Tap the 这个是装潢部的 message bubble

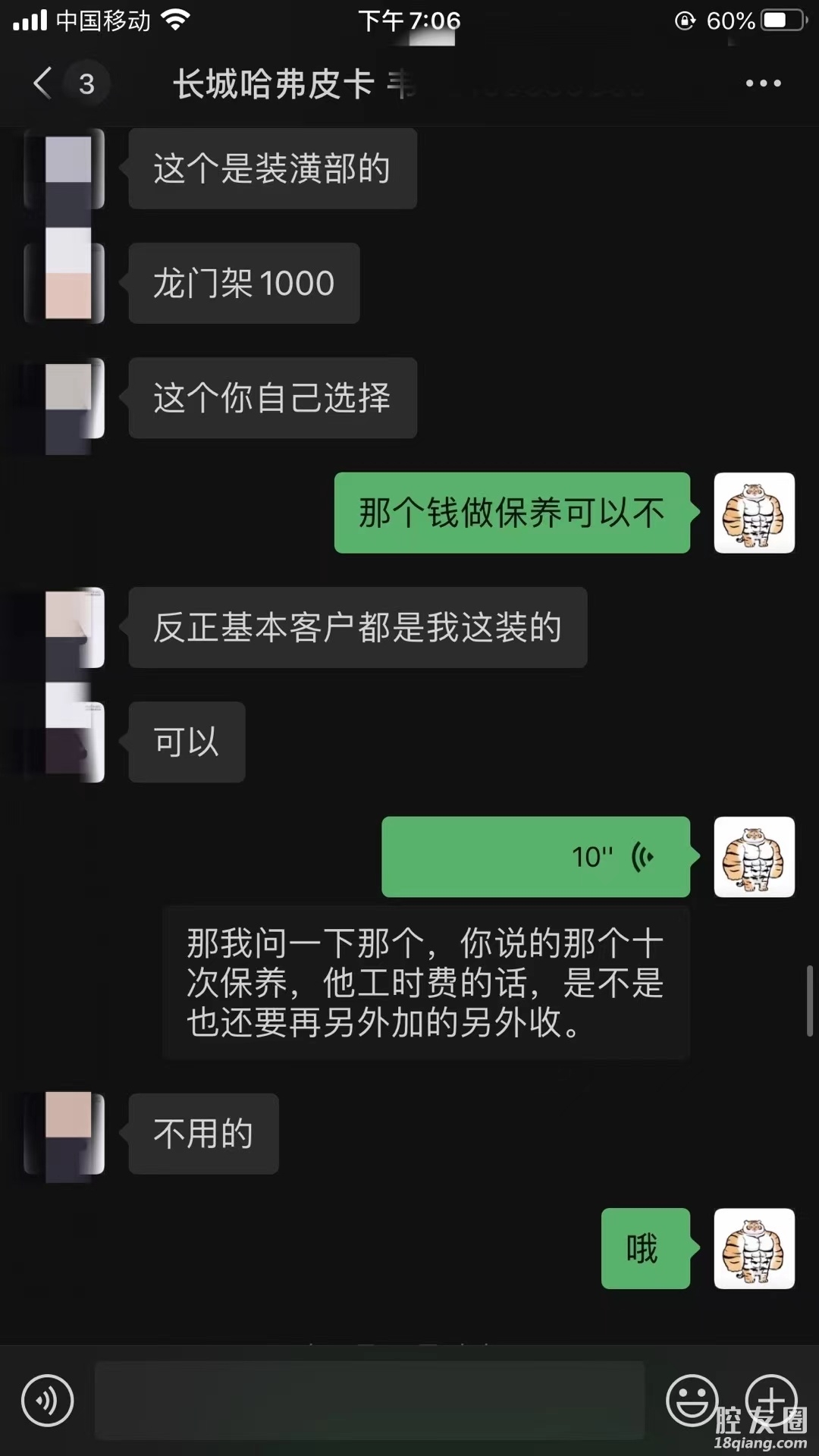(x=272, y=168)
